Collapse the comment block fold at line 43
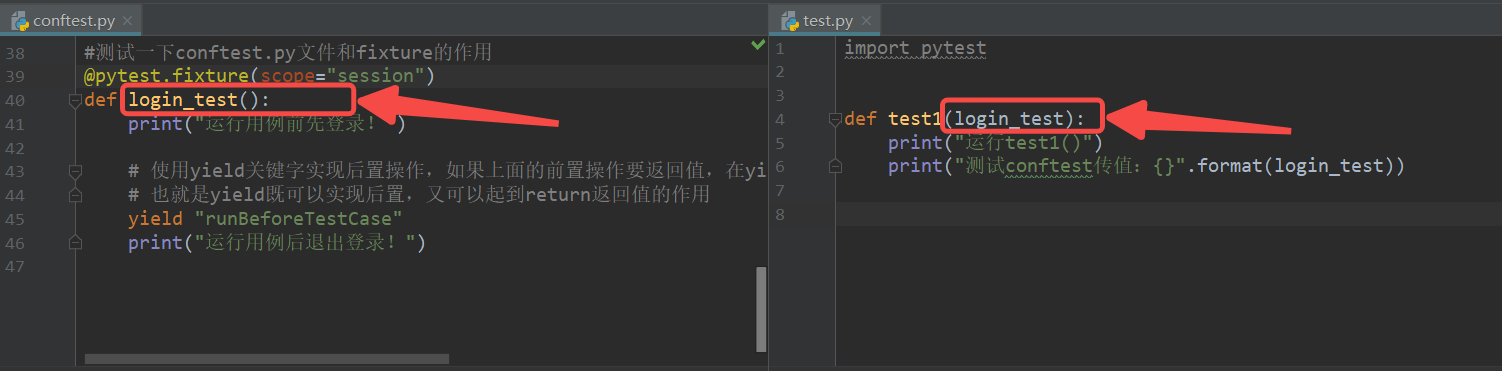Image resolution: width=1502 pixels, height=371 pixels. [x=74, y=172]
